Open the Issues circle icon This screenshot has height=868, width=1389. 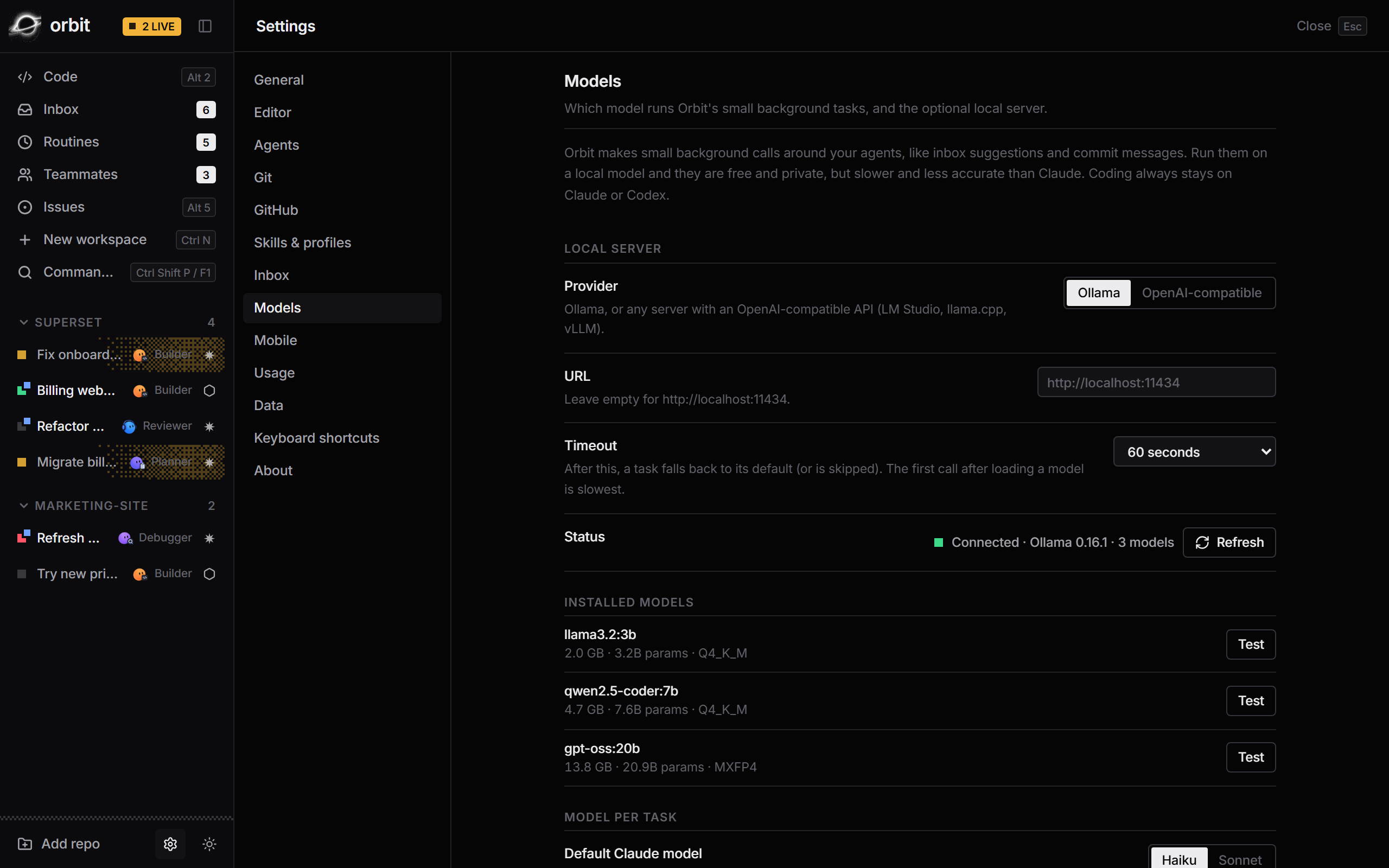click(24, 207)
